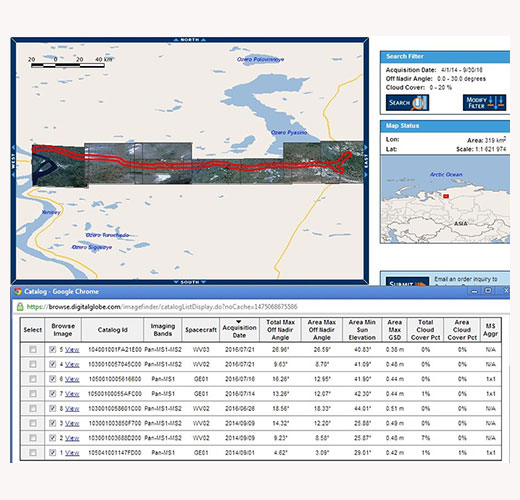Open the View link for browse image 6
The height and width of the screenshot is (500, 520).
tap(72, 379)
